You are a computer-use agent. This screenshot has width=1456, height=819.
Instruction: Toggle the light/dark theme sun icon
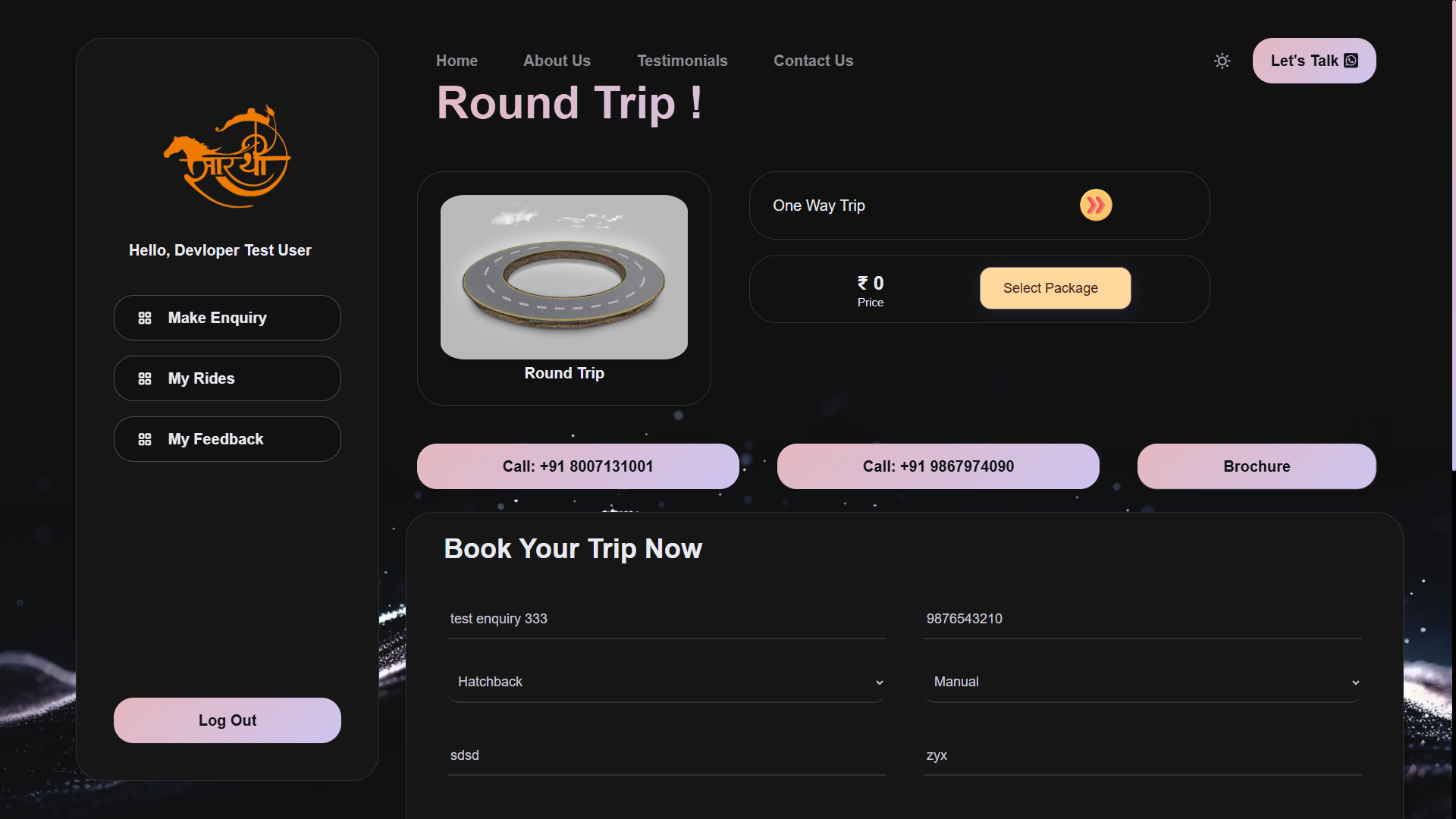[1222, 61]
